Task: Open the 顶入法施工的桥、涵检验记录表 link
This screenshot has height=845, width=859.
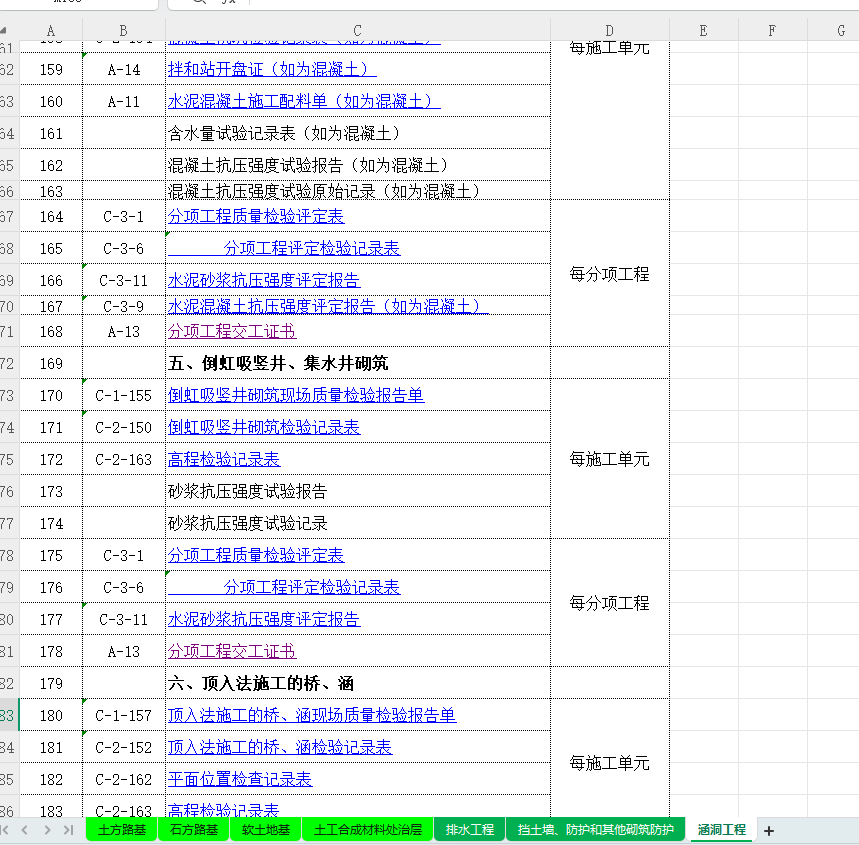Action: point(279,747)
